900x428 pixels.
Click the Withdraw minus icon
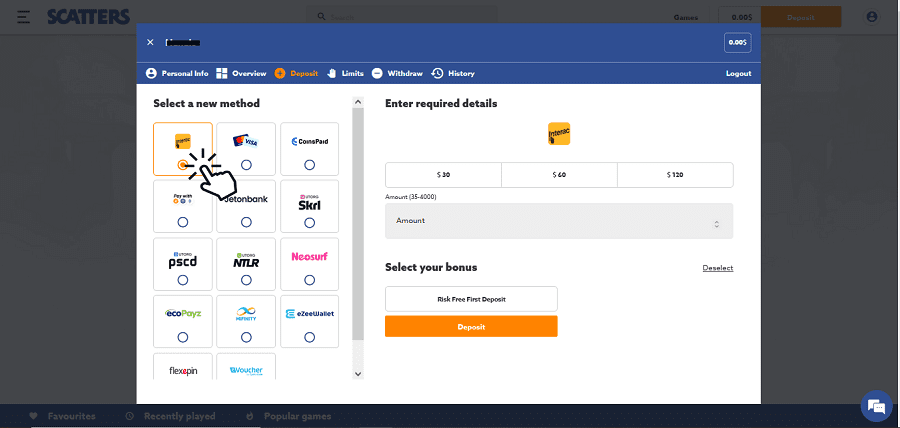377,73
